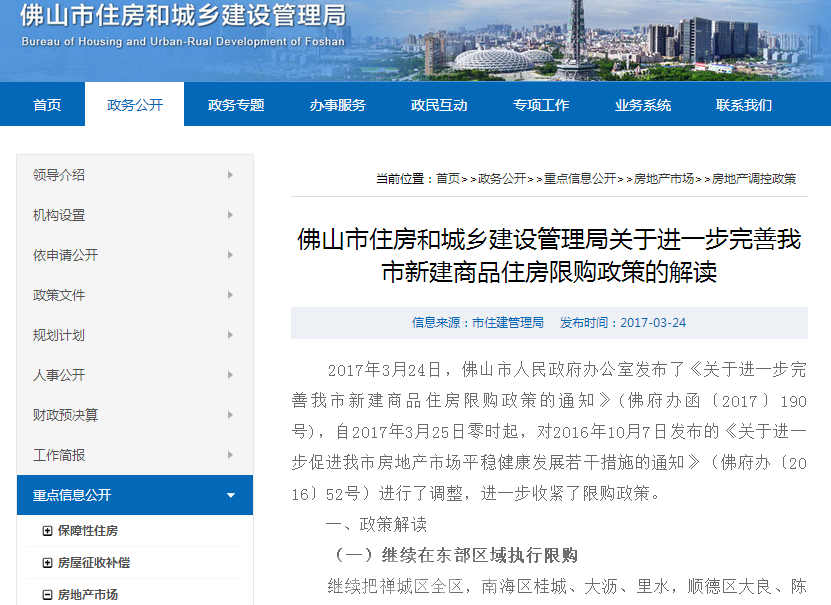
Task: Go to 联系我们 page
Action: 743,105
